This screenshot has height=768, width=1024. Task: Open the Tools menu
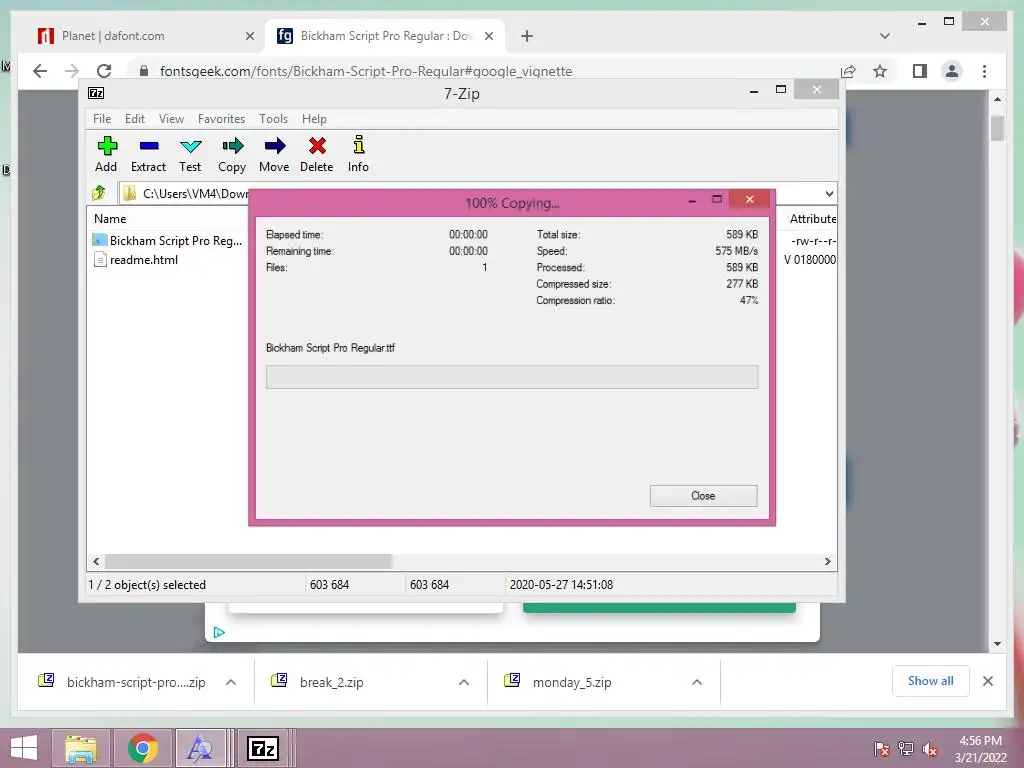[273, 119]
